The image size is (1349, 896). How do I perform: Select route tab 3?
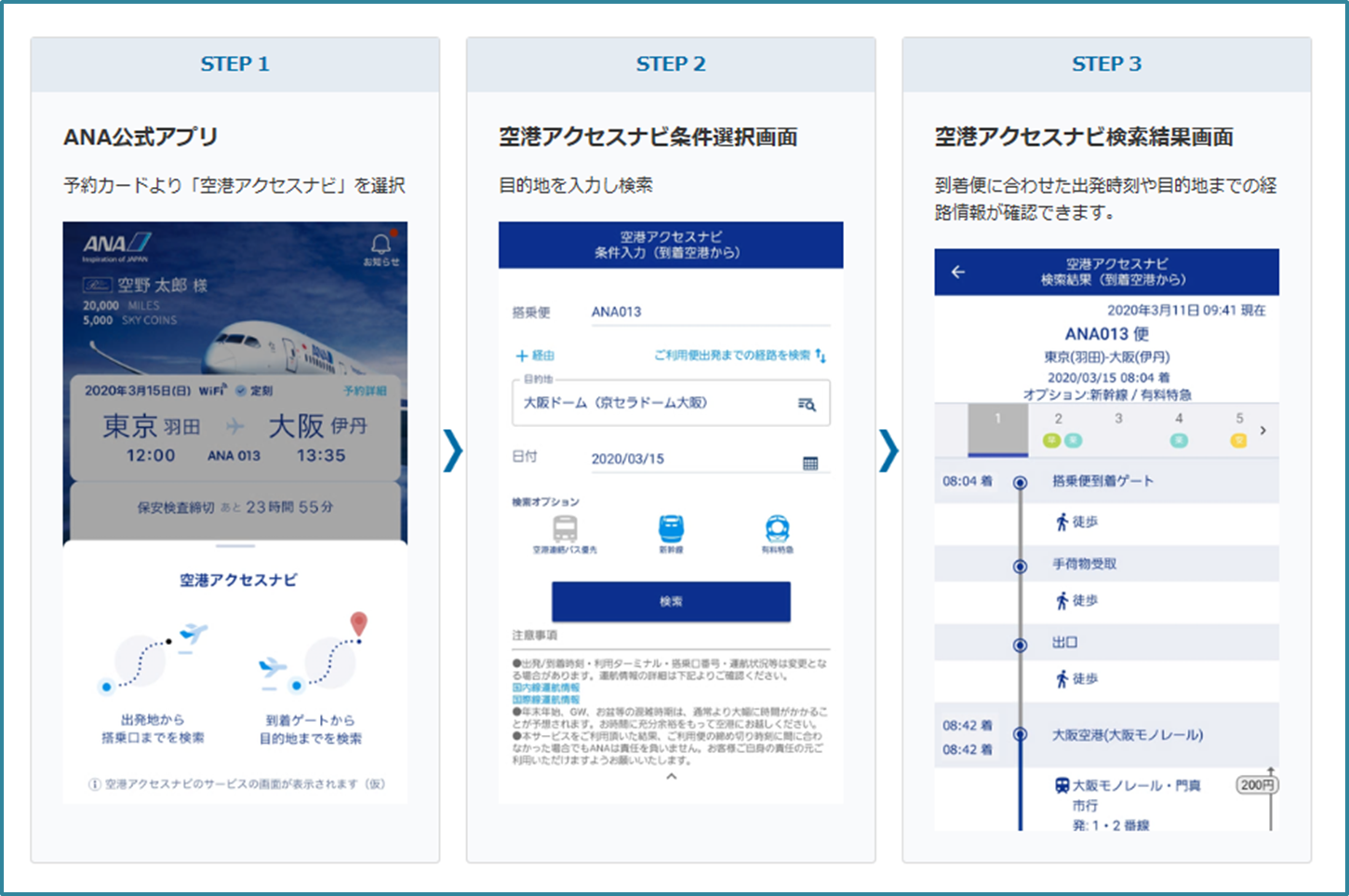click(1118, 430)
